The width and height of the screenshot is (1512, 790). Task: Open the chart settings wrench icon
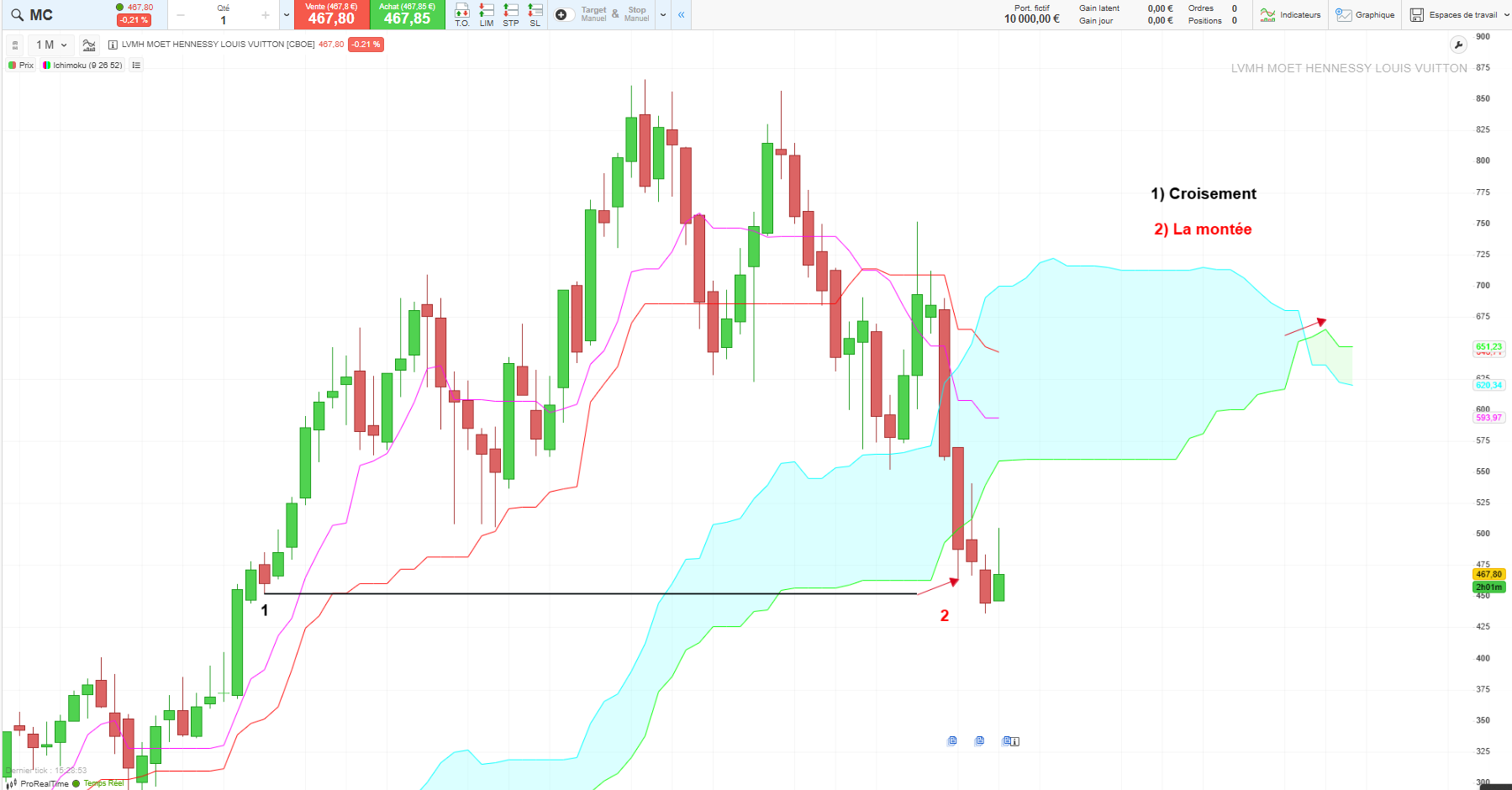click(1458, 45)
